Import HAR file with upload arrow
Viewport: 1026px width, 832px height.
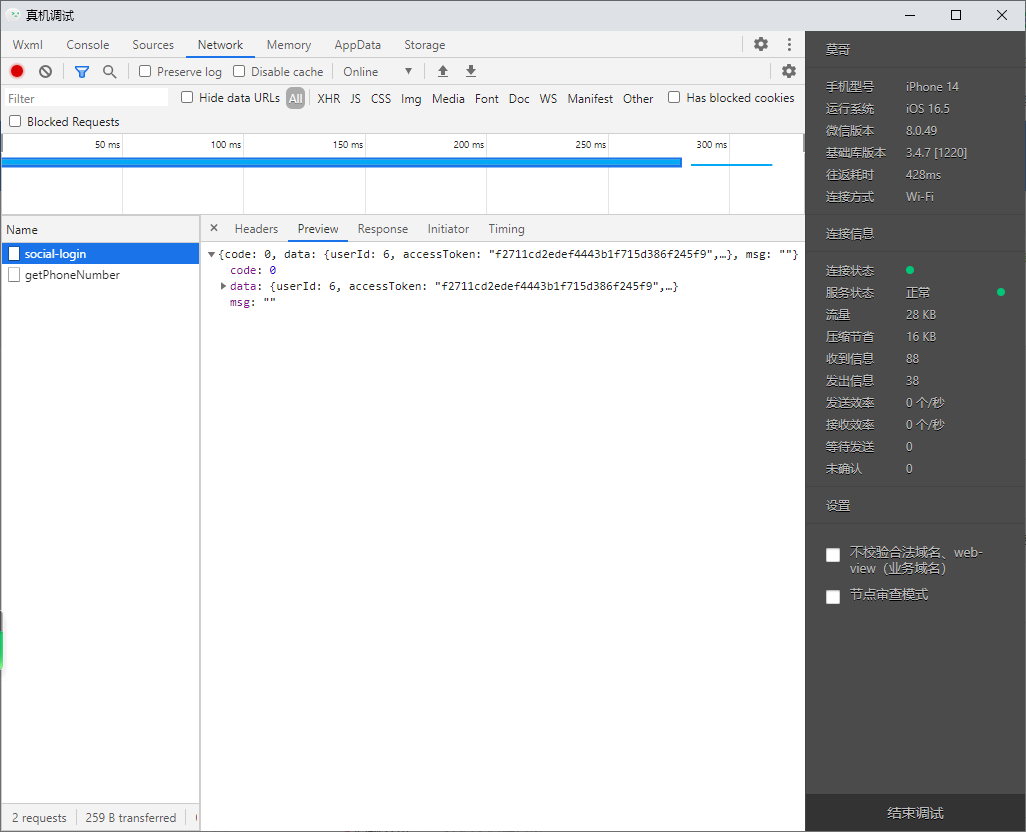coord(443,71)
